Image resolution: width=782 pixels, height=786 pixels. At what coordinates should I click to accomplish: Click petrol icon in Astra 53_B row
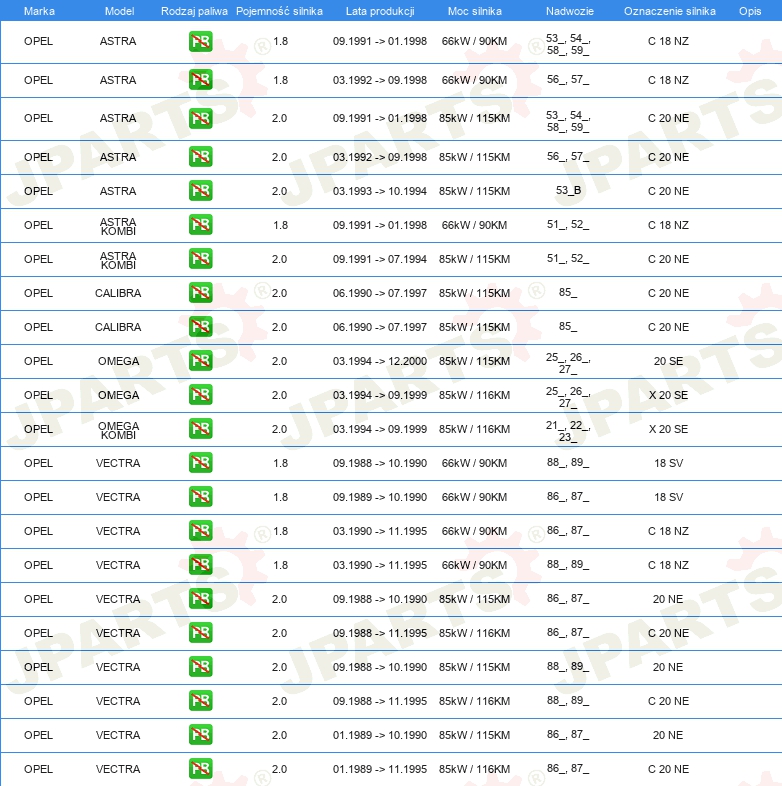point(201,191)
